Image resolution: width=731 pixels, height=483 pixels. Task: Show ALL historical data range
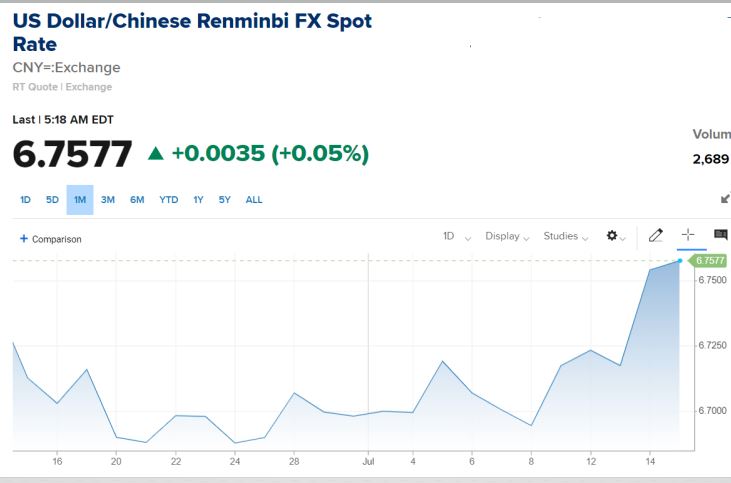pyautogui.click(x=254, y=200)
